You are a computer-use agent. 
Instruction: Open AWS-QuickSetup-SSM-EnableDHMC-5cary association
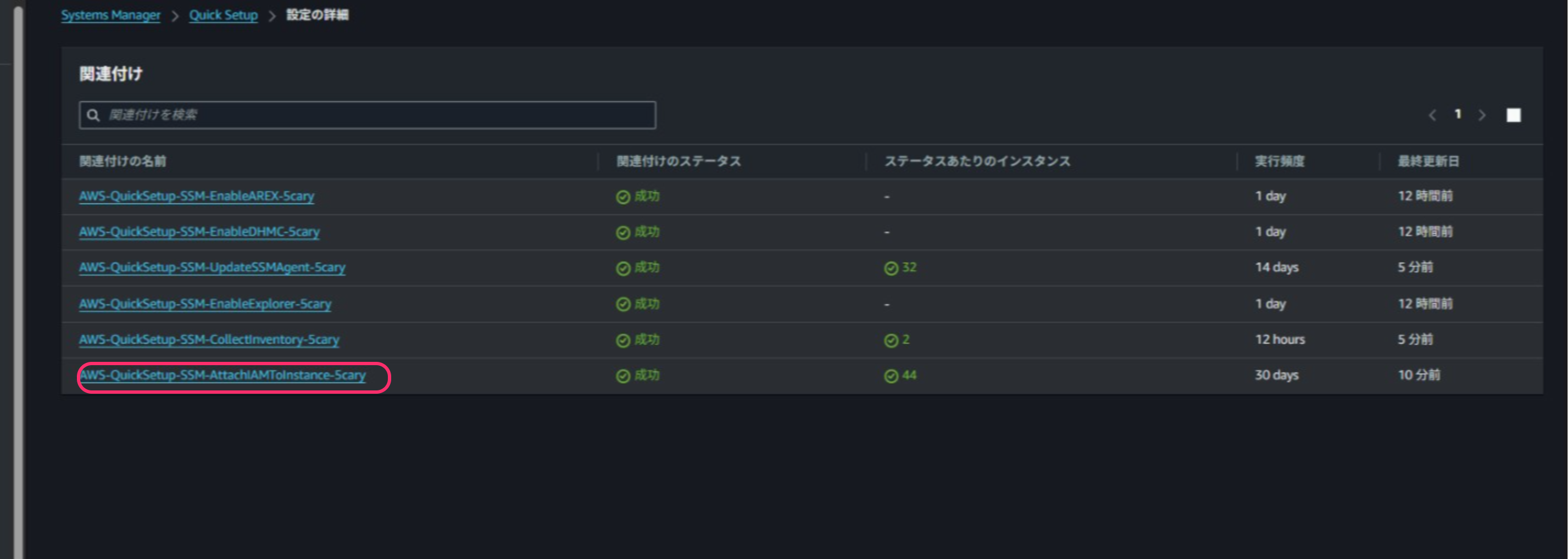pyautogui.click(x=199, y=232)
